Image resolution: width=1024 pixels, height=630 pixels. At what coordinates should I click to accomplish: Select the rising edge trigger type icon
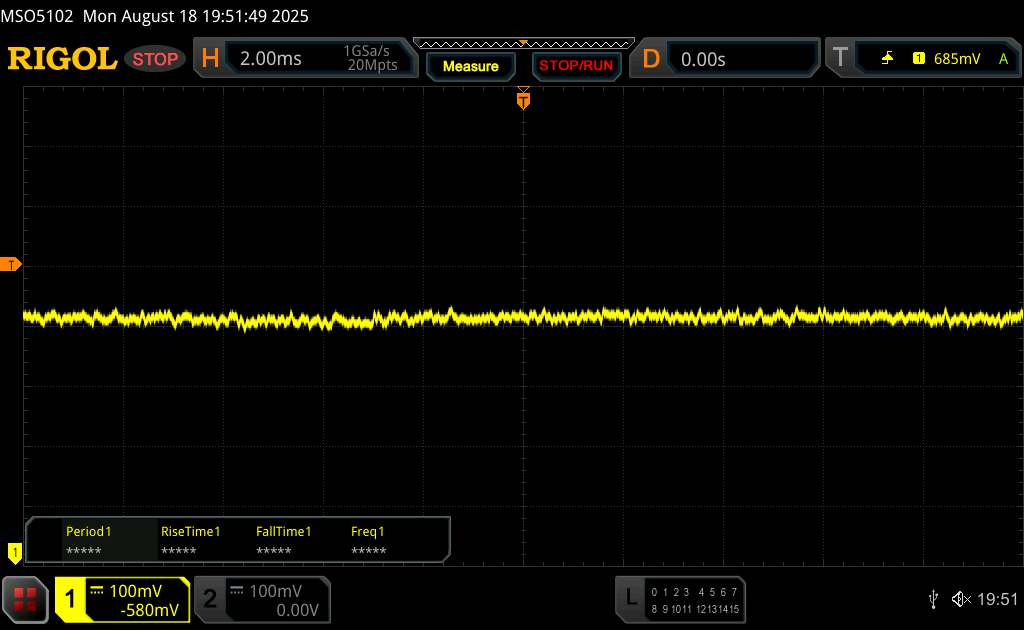[887, 59]
